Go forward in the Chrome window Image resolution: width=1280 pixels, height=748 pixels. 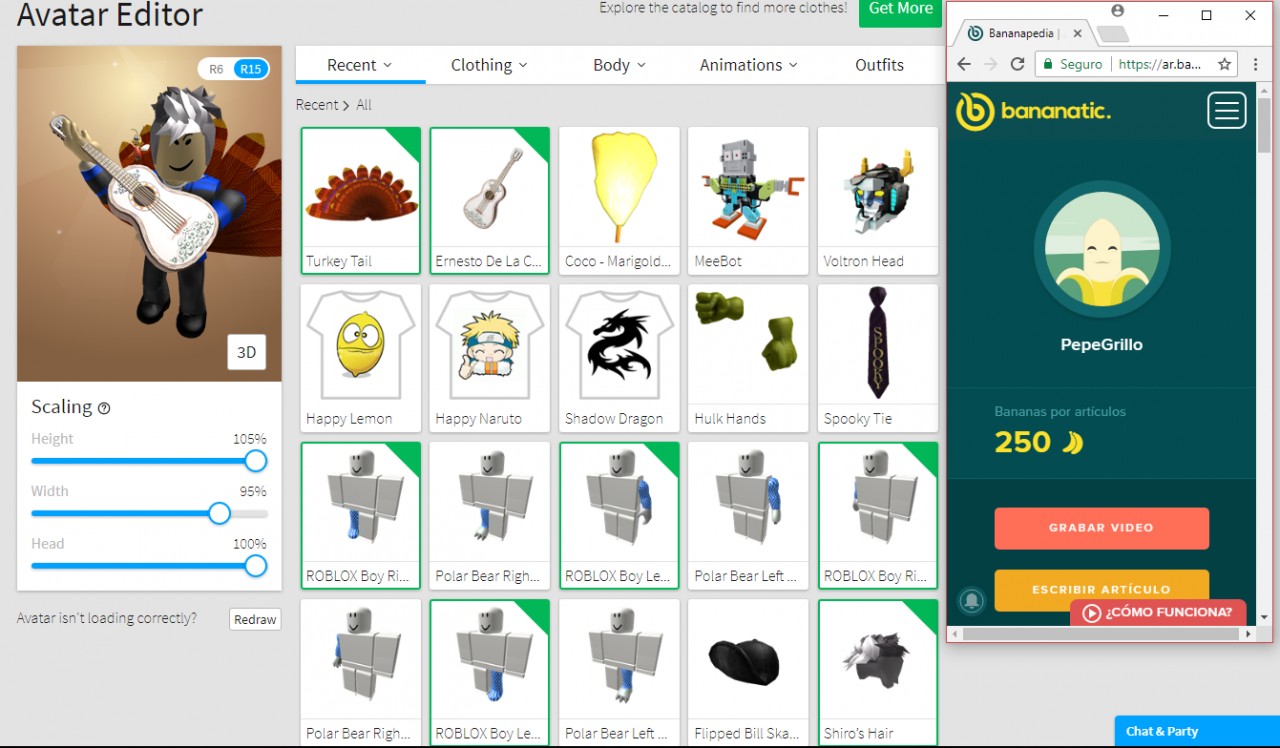991,64
